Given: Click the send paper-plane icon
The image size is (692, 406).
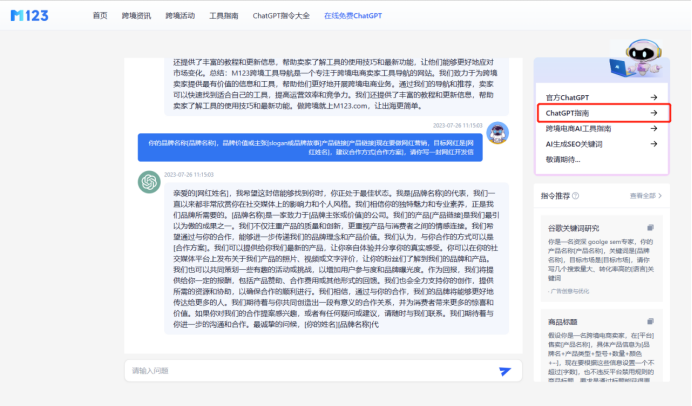Looking at the screenshot, I should [505, 371].
